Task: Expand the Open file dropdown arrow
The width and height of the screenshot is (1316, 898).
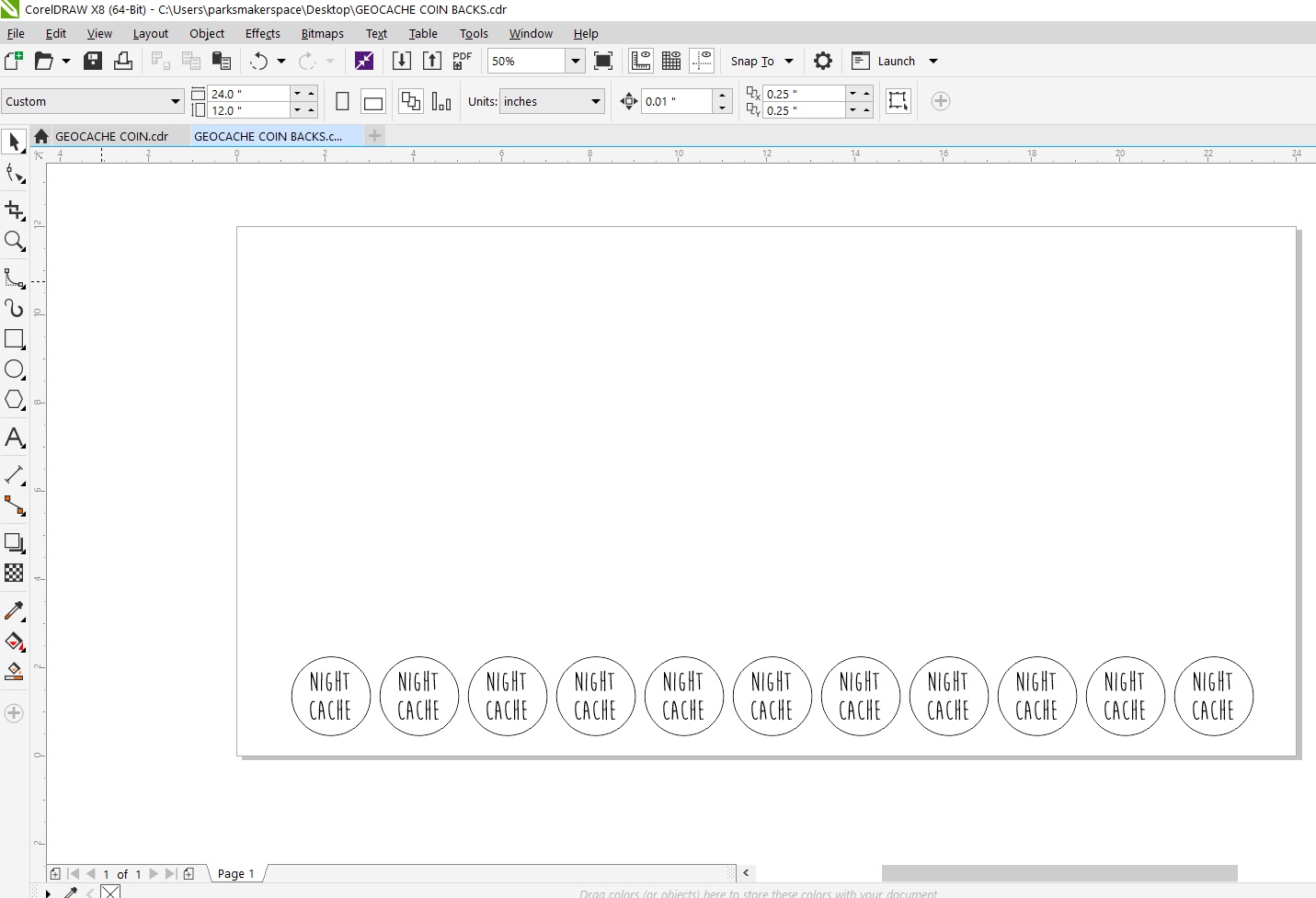Action: coord(66,61)
